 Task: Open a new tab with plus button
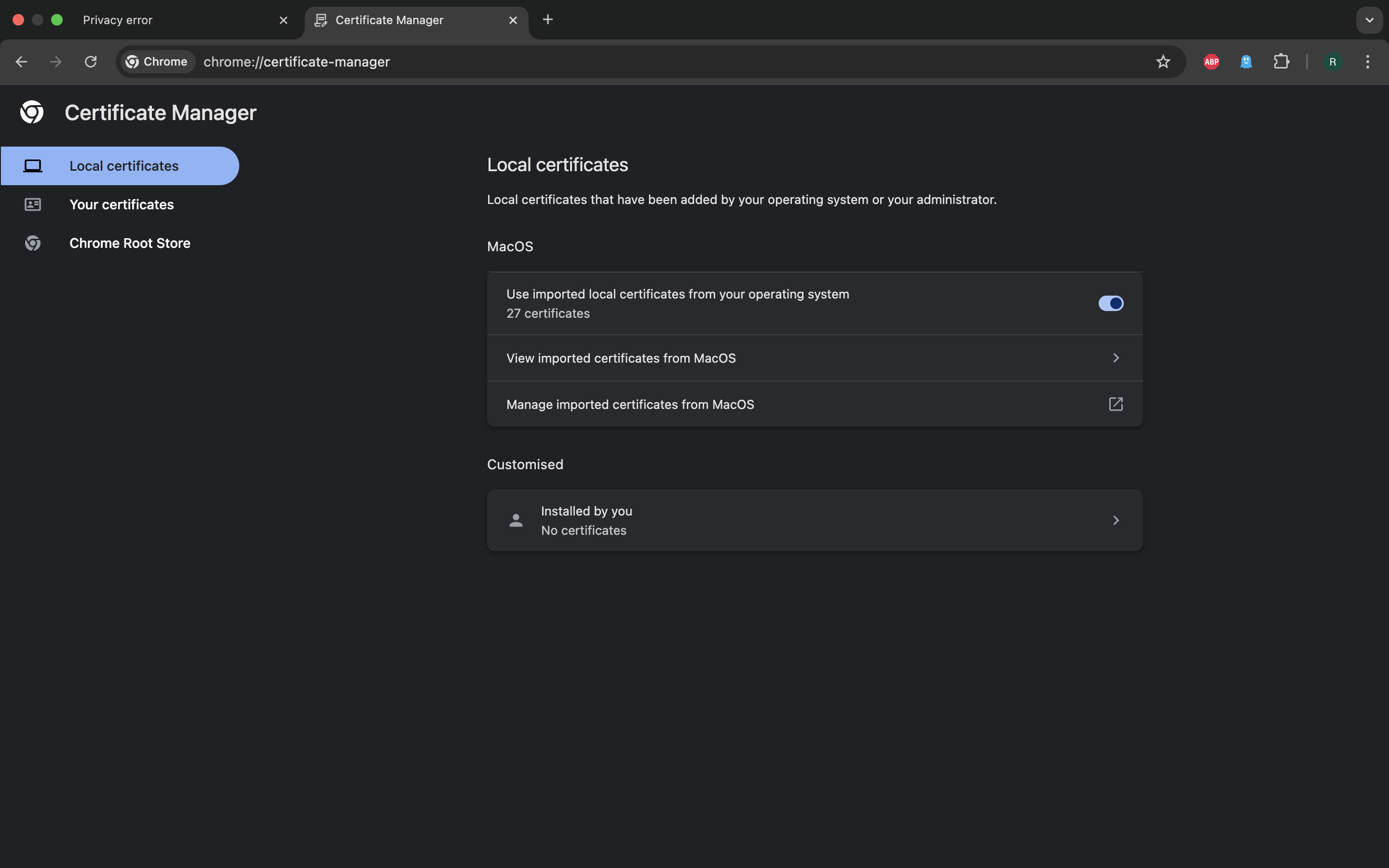point(547,19)
